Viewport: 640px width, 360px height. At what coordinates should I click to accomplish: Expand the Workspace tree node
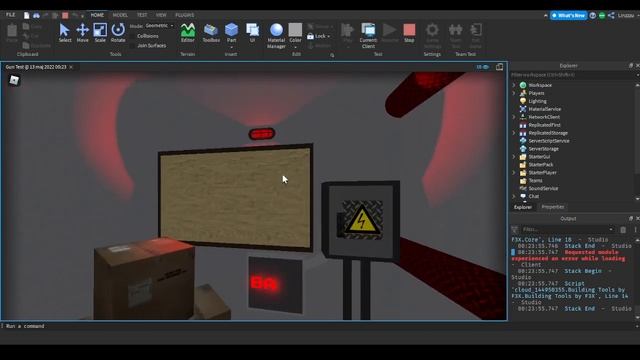coord(514,85)
